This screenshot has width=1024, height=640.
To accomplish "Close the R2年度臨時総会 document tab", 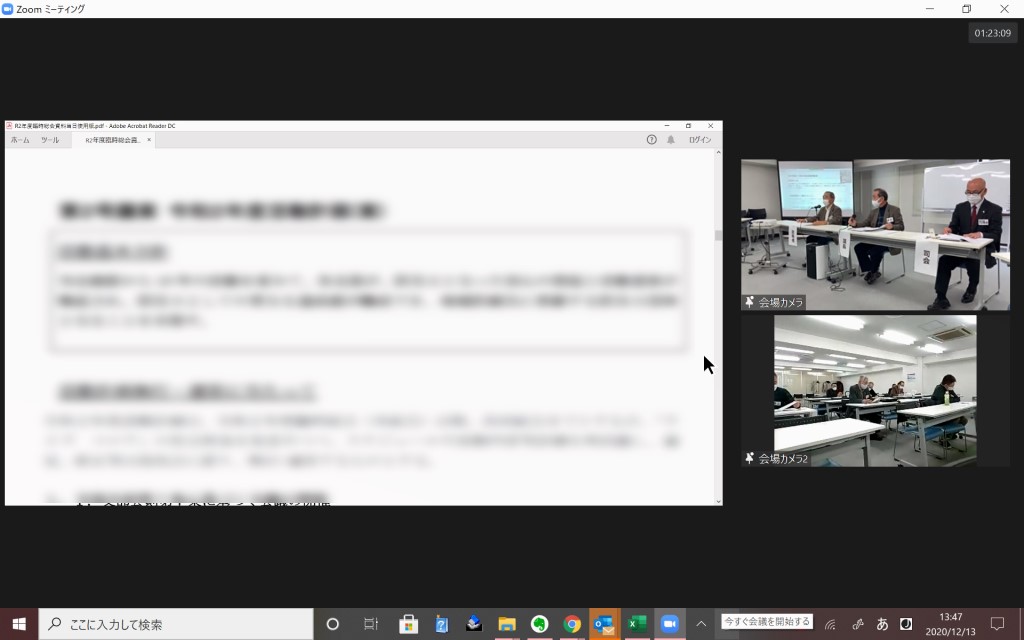I will coord(149,140).
